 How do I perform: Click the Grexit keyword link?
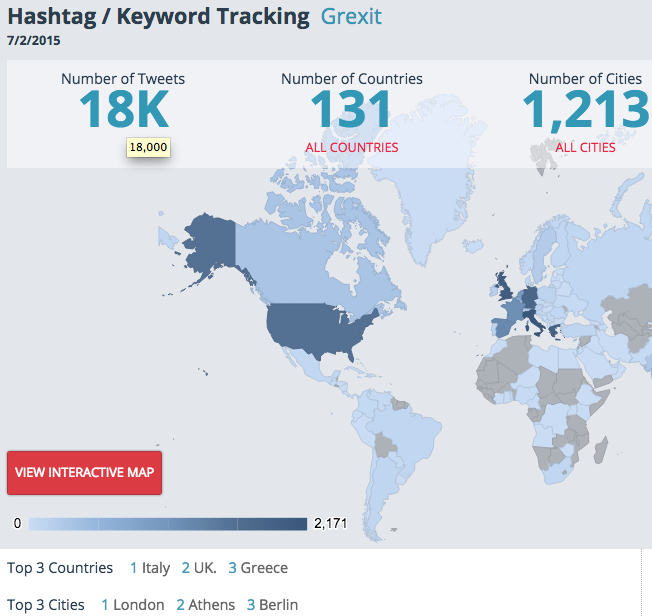click(351, 17)
